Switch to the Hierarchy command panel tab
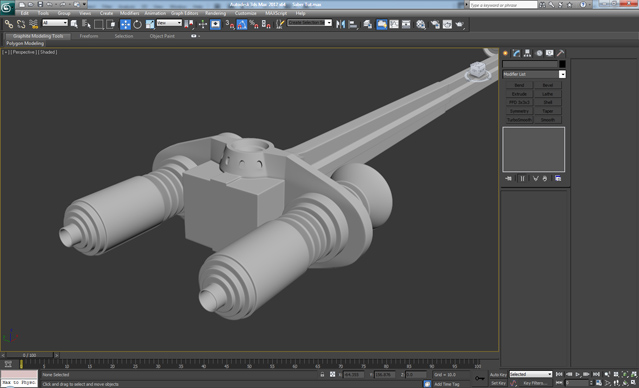The image size is (639, 388). click(x=527, y=53)
